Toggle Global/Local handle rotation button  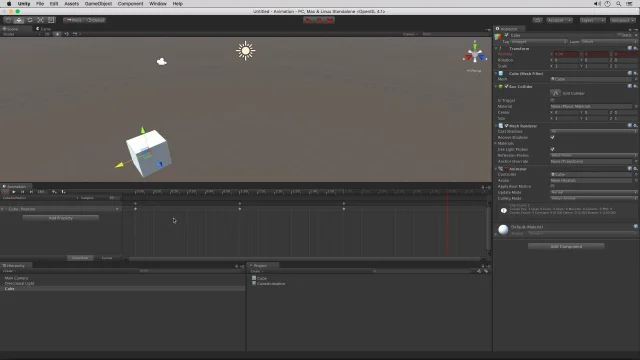click(95, 20)
